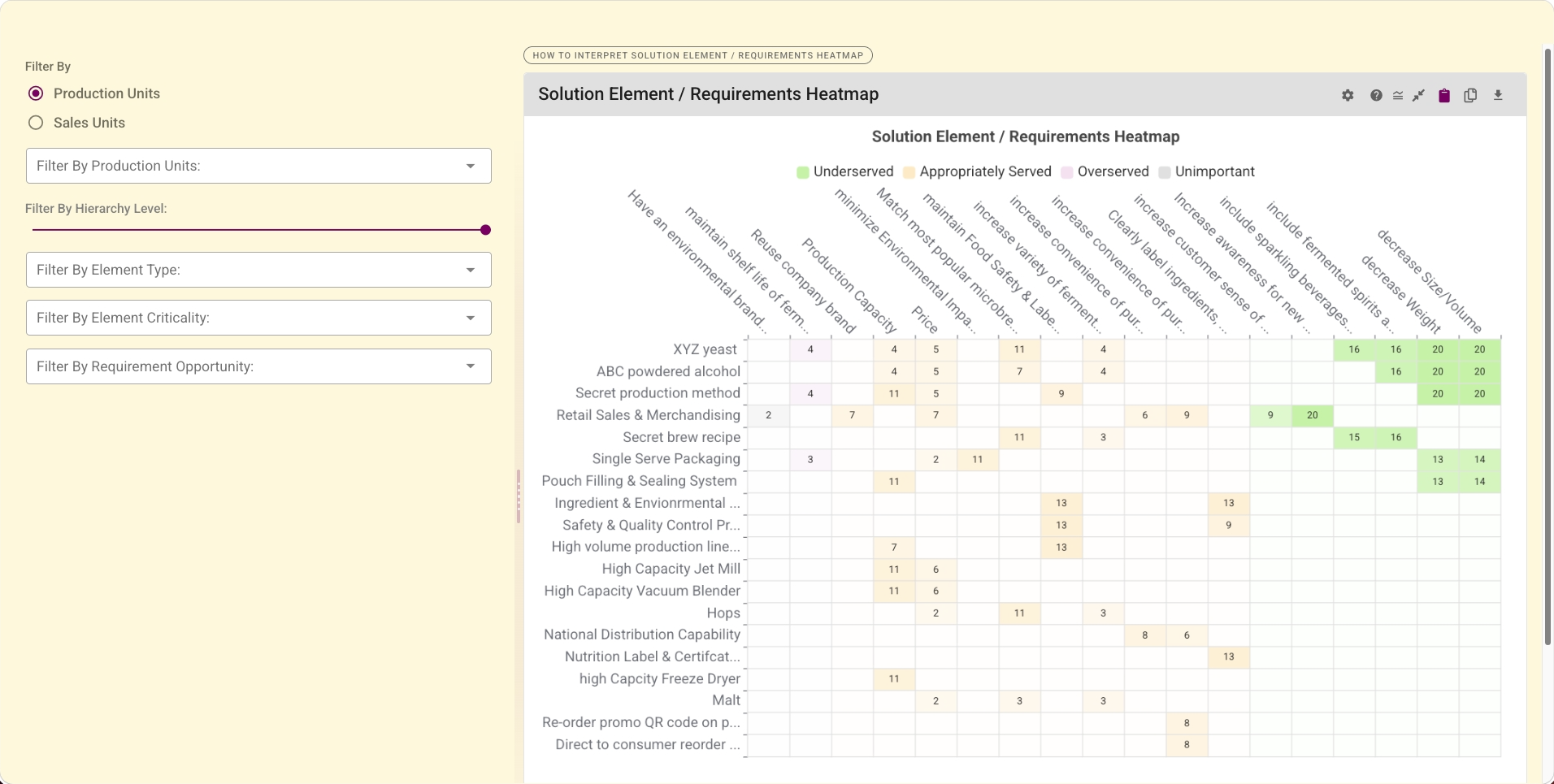The width and height of the screenshot is (1554, 784).
Task: Open the help question mark icon
Action: pyautogui.click(x=1376, y=95)
